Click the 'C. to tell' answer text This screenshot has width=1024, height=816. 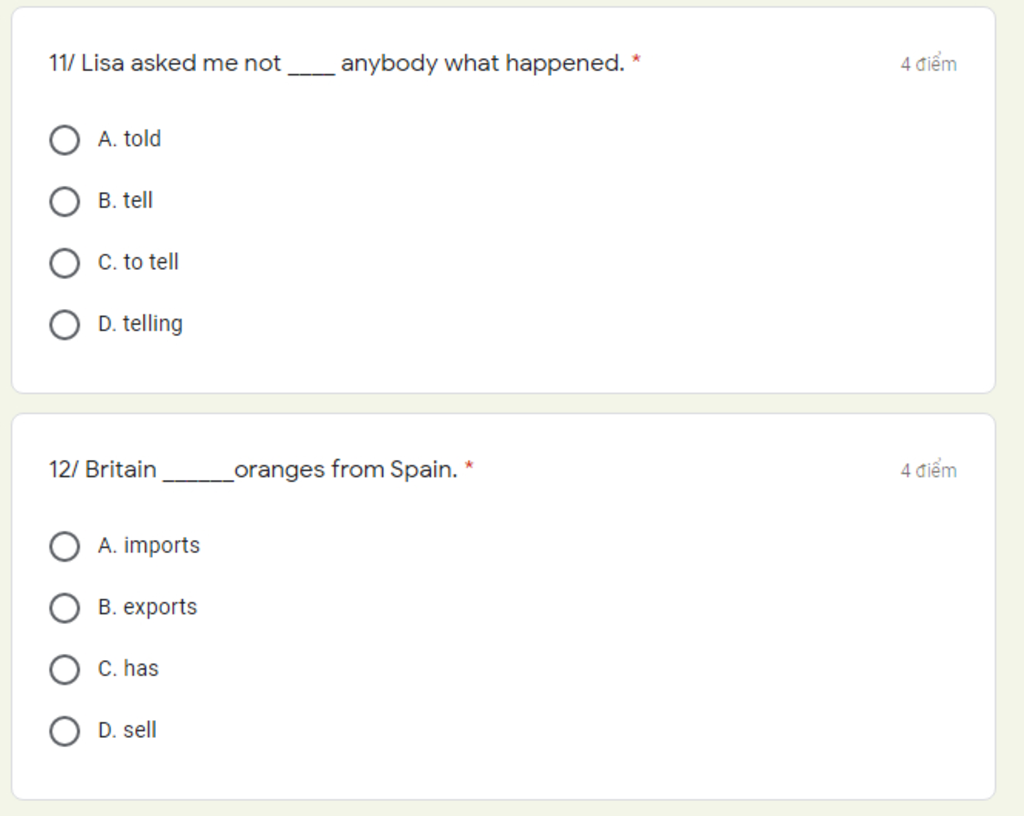pos(138,262)
